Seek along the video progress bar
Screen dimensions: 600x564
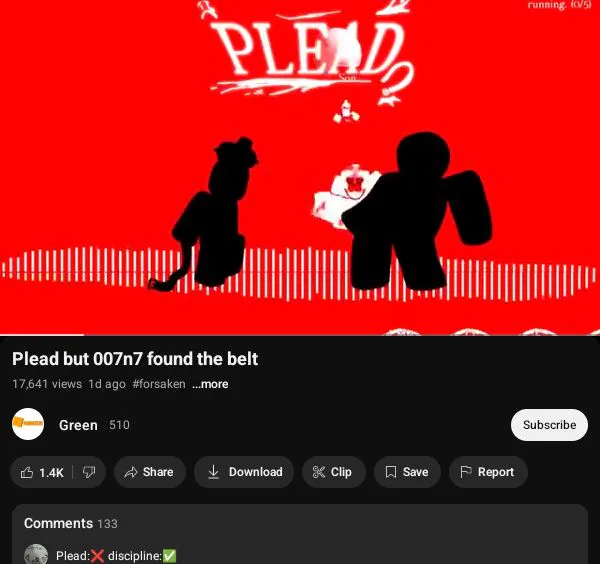tap(300, 335)
